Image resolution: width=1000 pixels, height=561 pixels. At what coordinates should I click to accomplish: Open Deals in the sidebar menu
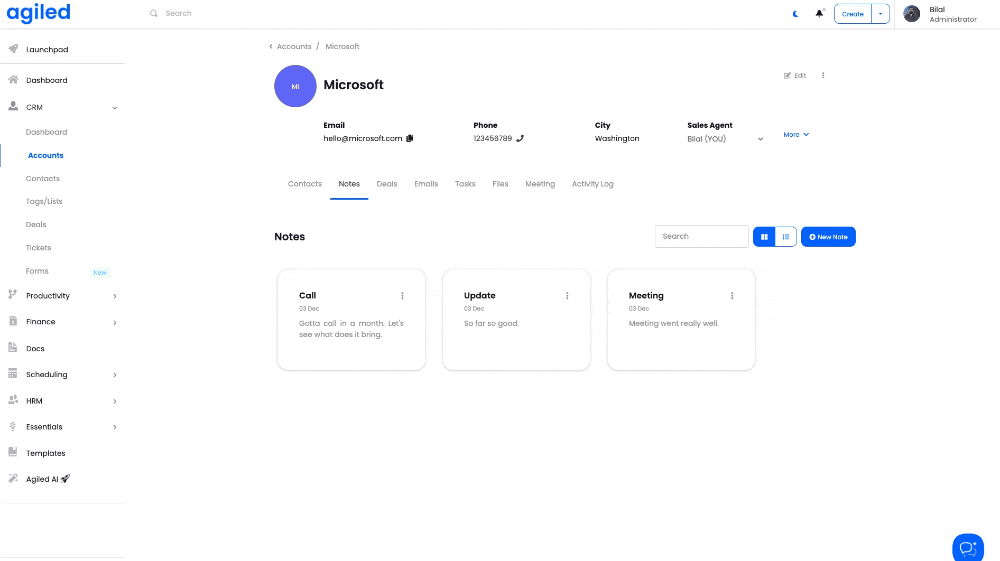(x=36, y=224)
